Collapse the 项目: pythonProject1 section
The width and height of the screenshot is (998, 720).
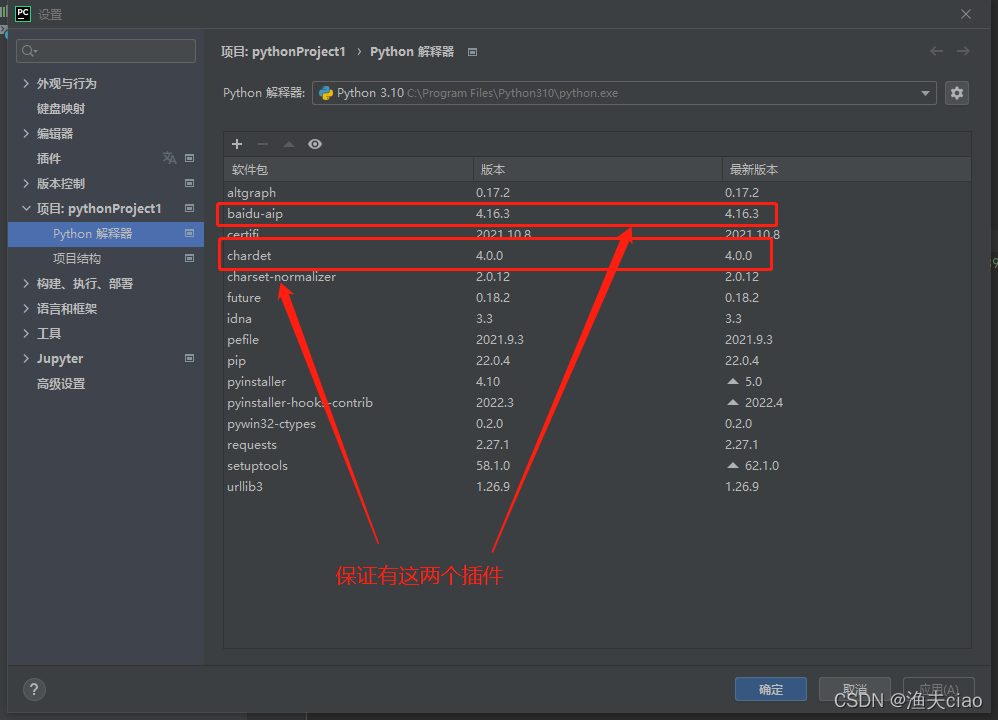(26, 208)
